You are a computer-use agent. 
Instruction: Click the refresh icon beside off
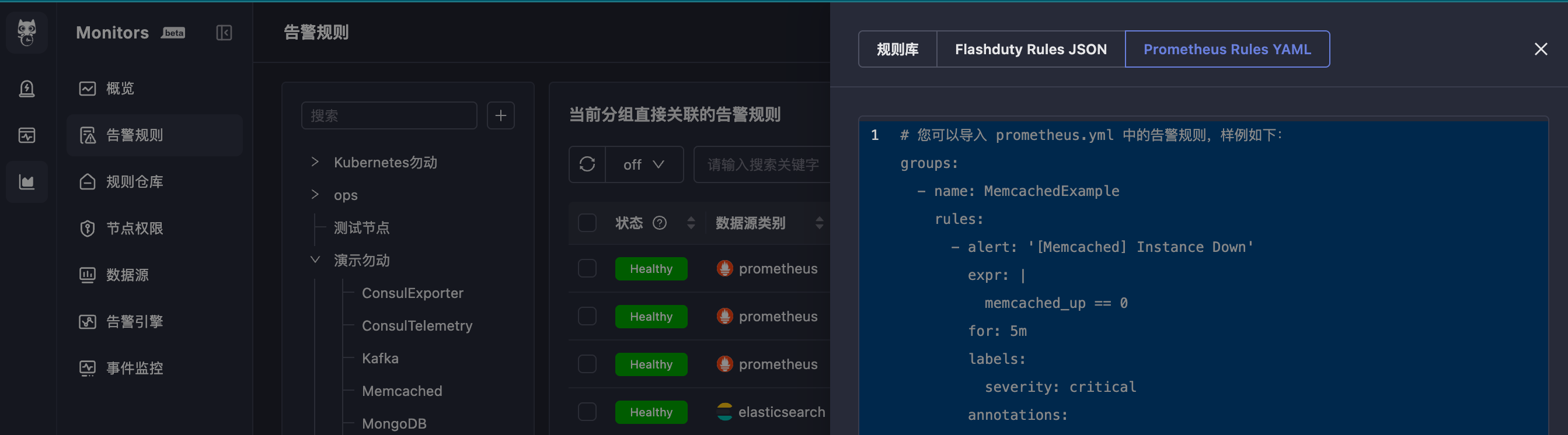click(587, 164)
